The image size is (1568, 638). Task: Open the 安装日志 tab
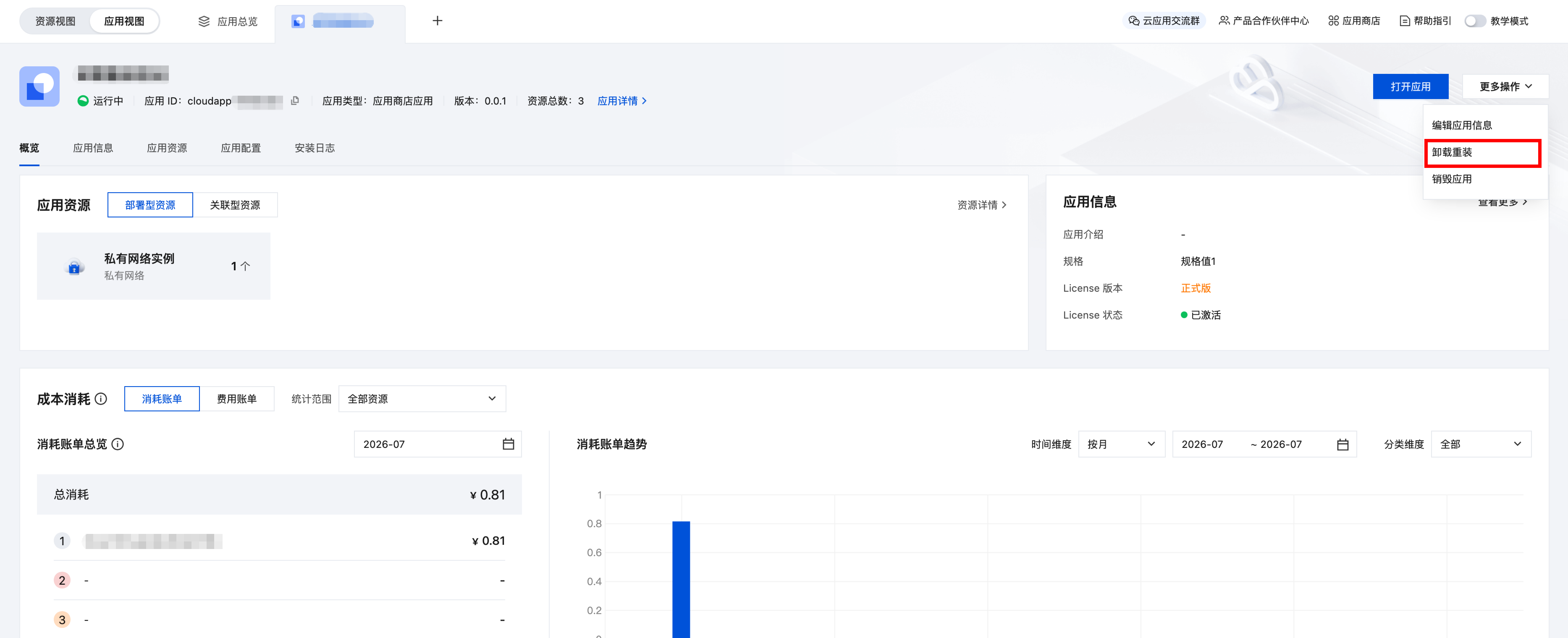(315, 148)
